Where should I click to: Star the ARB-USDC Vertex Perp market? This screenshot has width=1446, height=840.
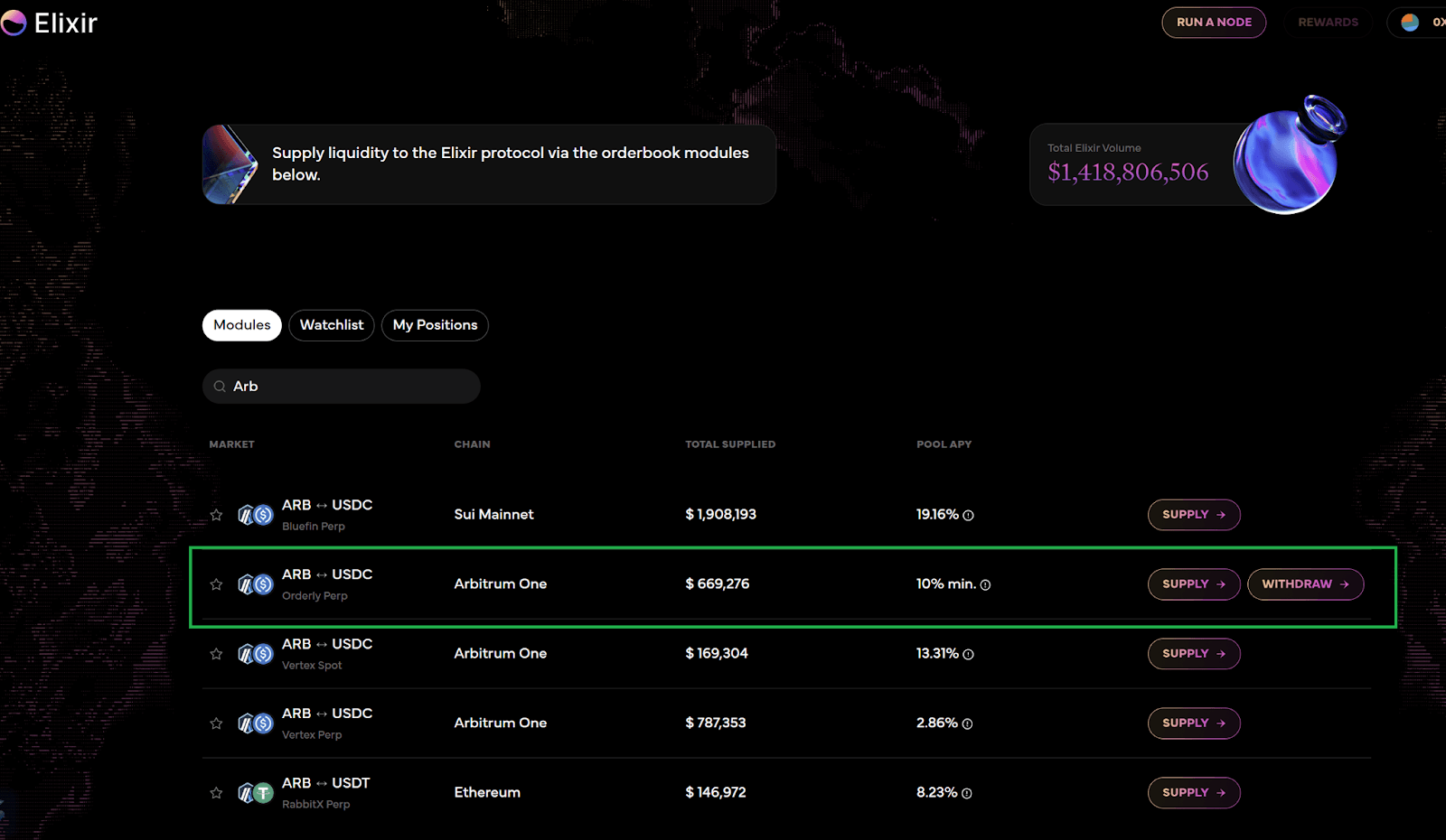216,723
